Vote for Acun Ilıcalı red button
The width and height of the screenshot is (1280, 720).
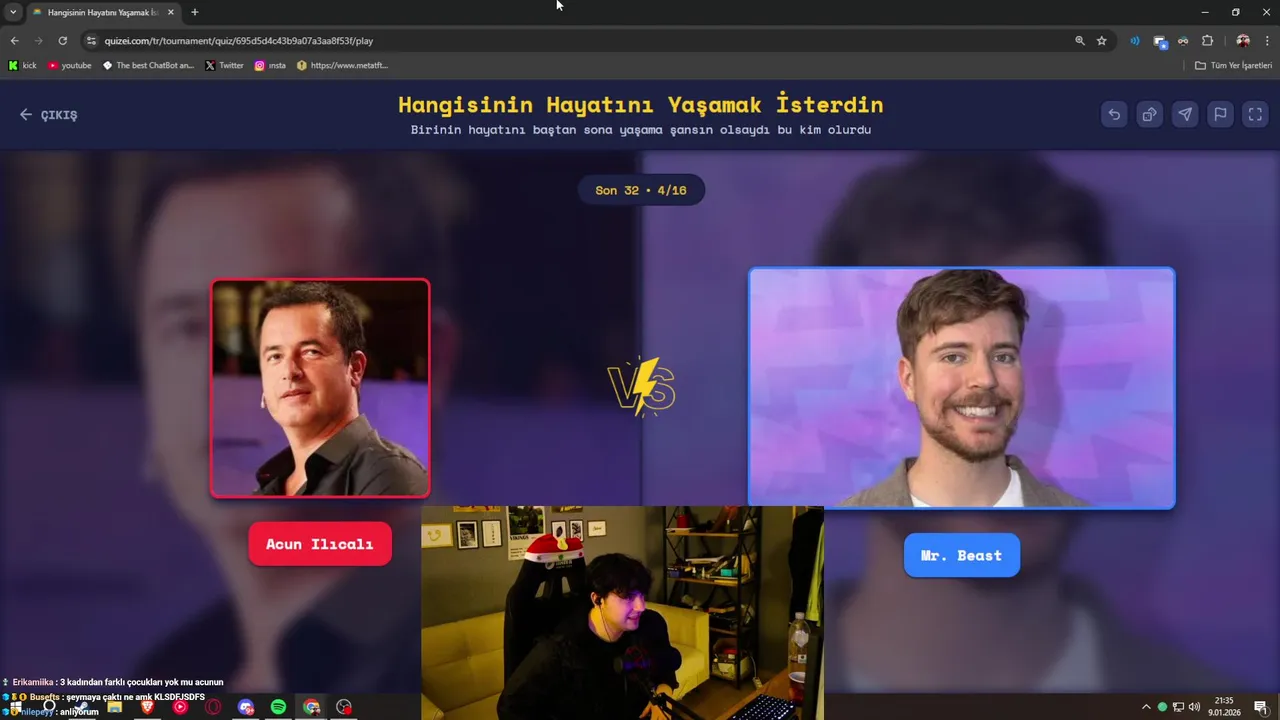pyautogui.click(x=320, y=544)
